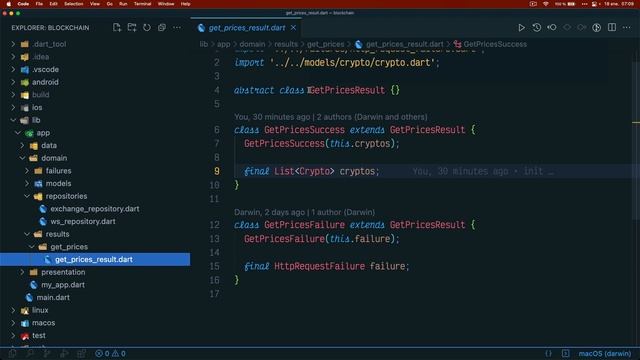This screenshot has height=360, width=640.
Task: Click the domain breadcrumb segment
Action: (252, 44)
